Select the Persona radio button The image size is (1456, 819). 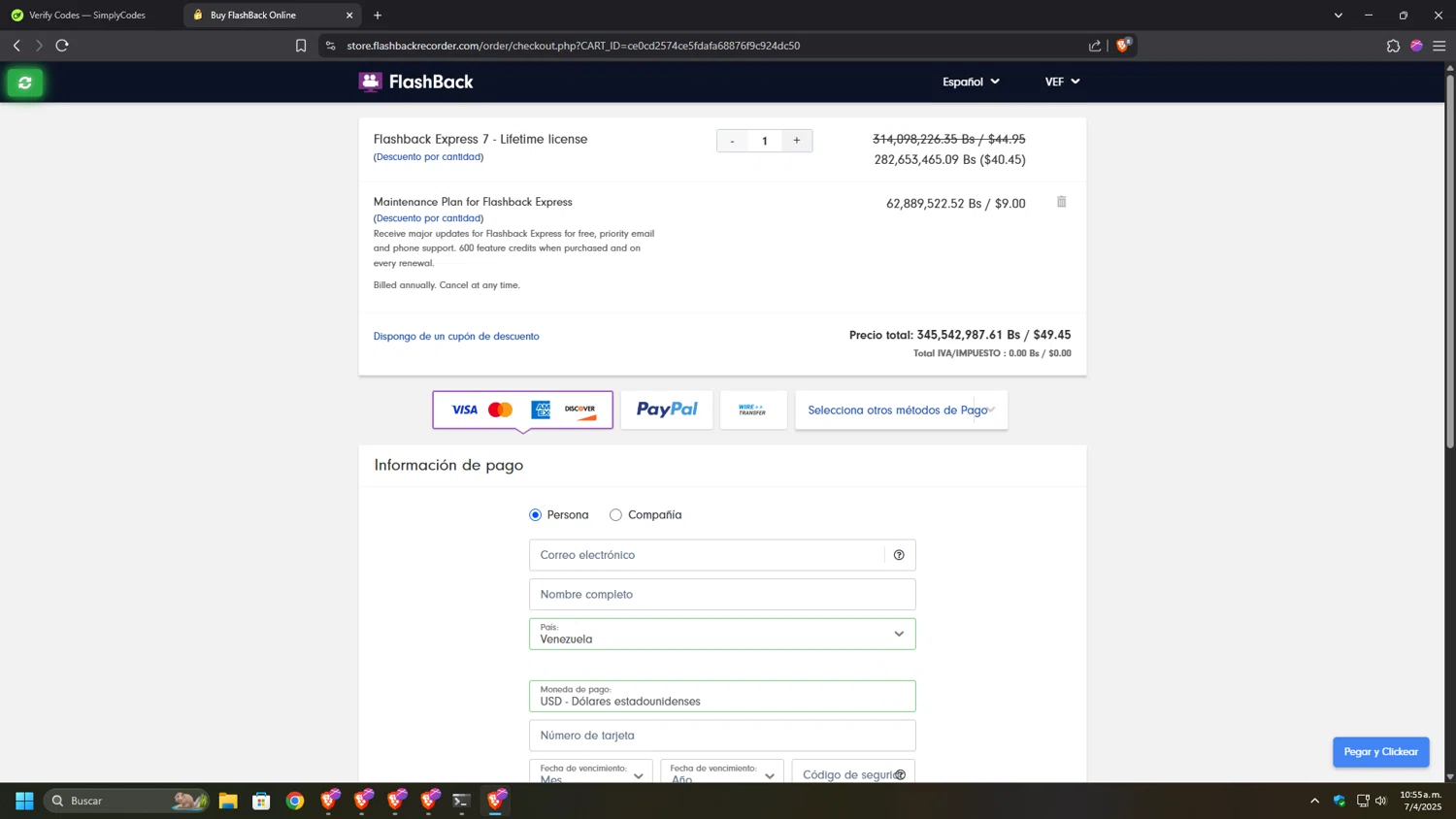point(535,515)
